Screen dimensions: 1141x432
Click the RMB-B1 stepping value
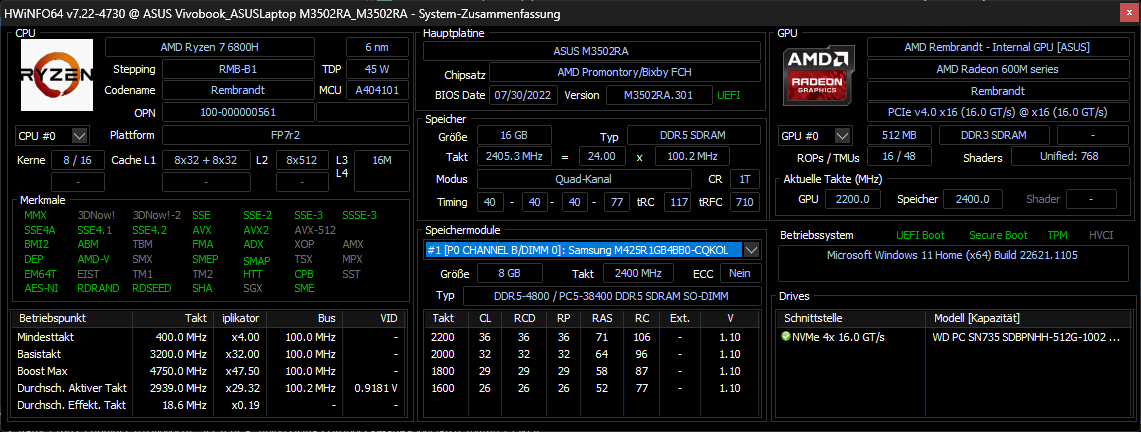(238, 69)
